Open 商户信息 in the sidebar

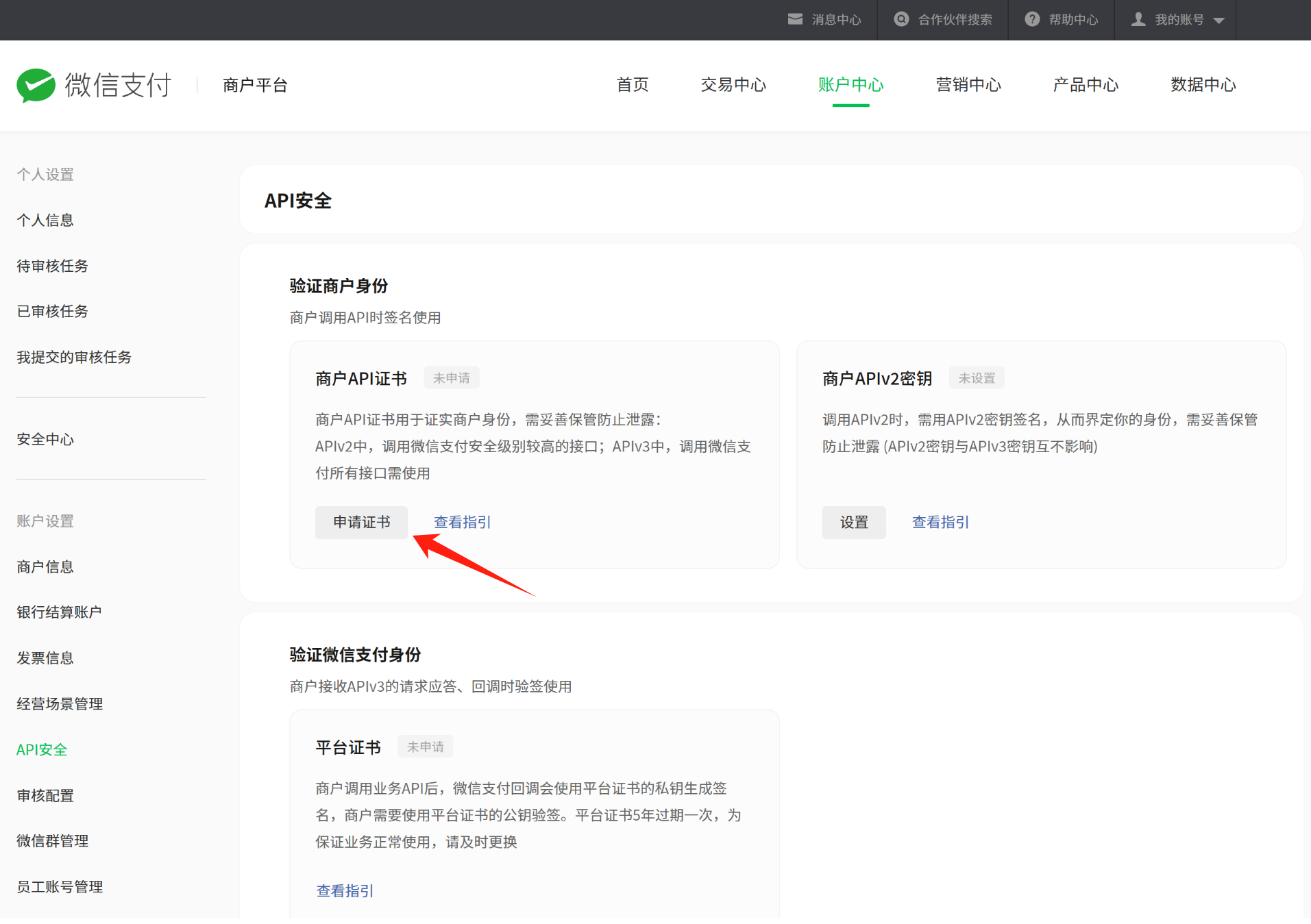45,566
